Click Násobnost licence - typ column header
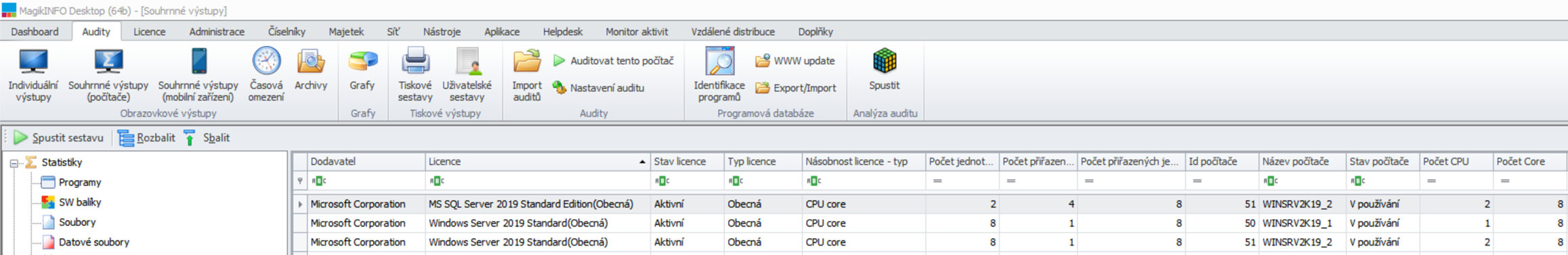Viewport: 1568px width, 255px height. (x=864, y=162)
